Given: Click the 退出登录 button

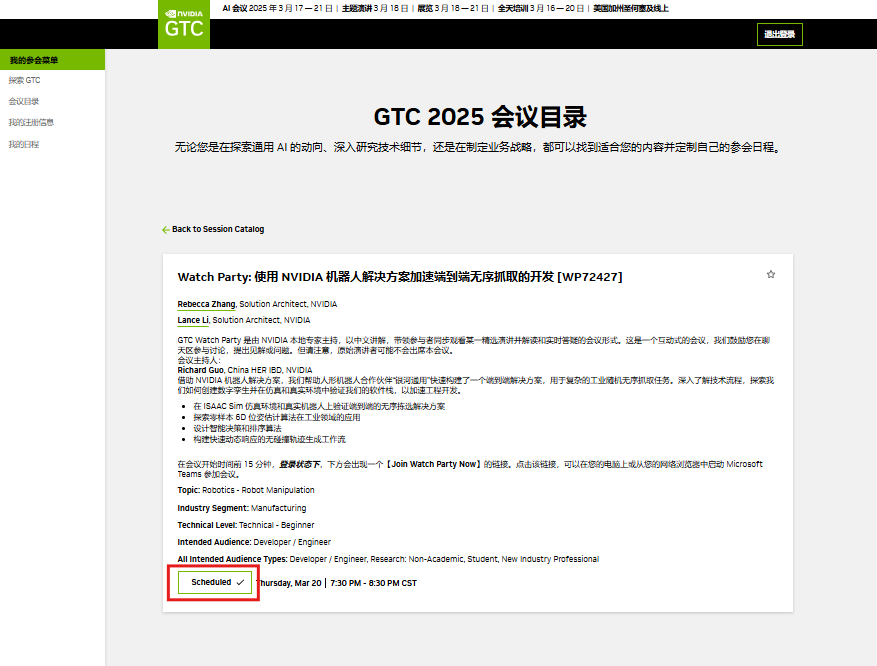Looking at the screenshot, I should [x=779, y=33].
